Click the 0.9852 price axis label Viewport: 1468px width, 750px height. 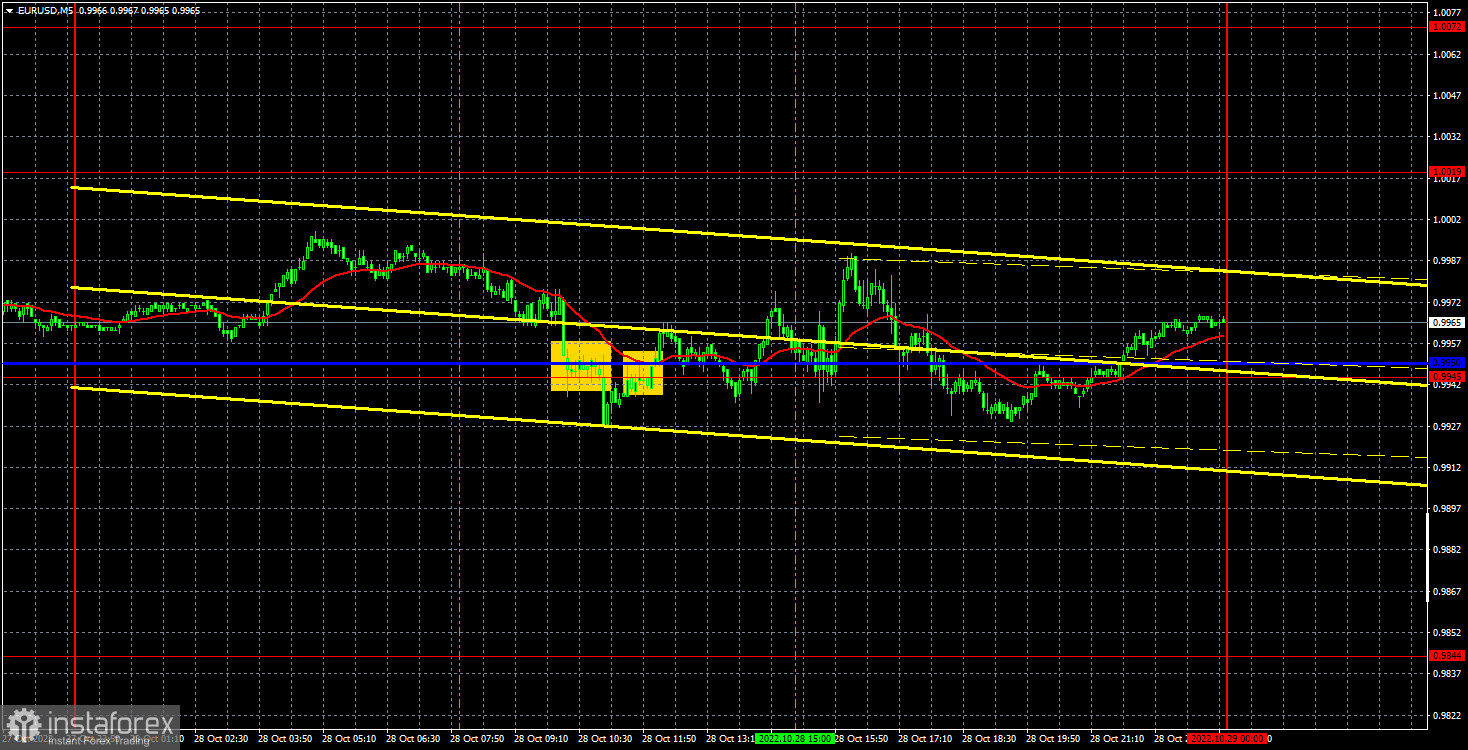(x=1447, y=632)
